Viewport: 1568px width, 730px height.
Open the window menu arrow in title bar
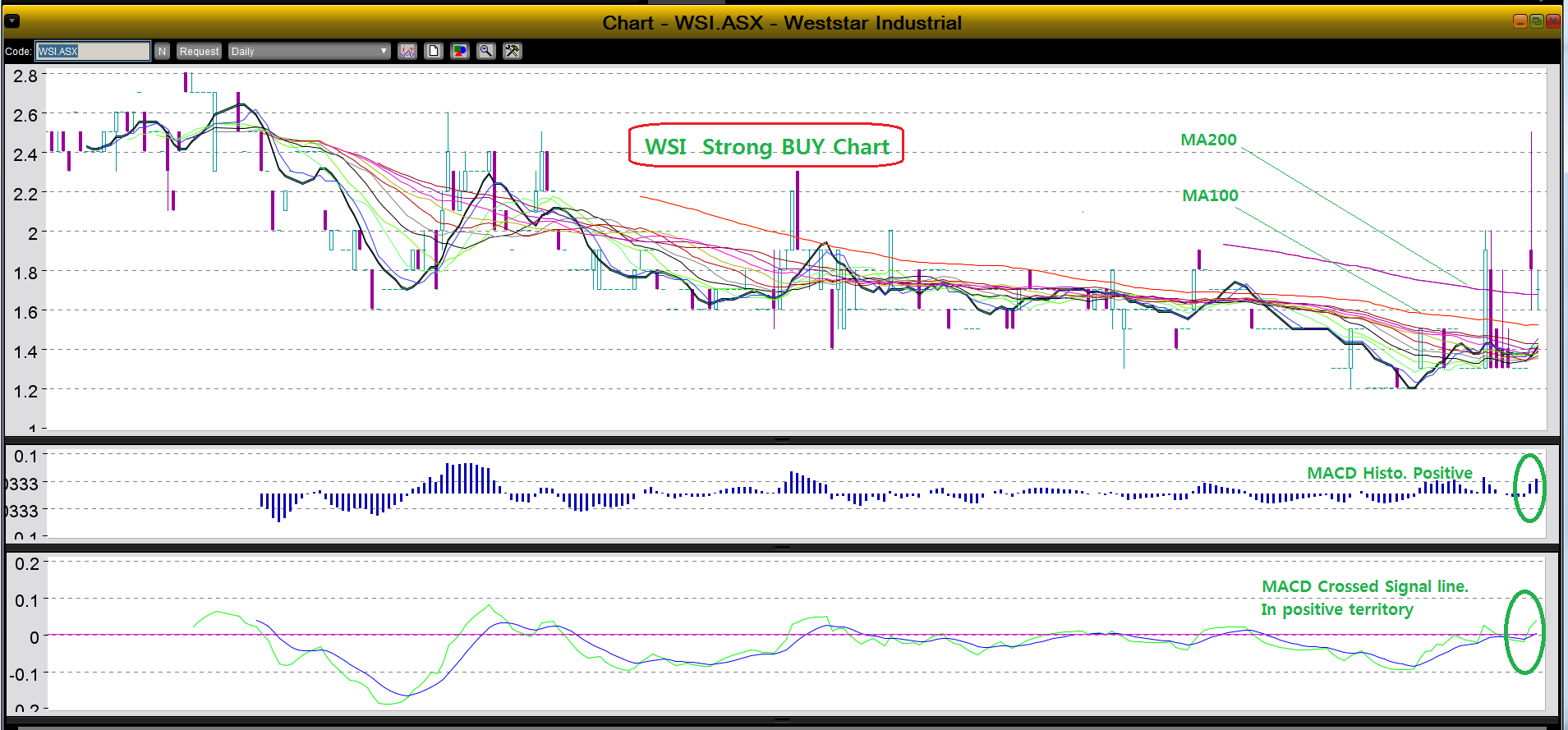12,21
